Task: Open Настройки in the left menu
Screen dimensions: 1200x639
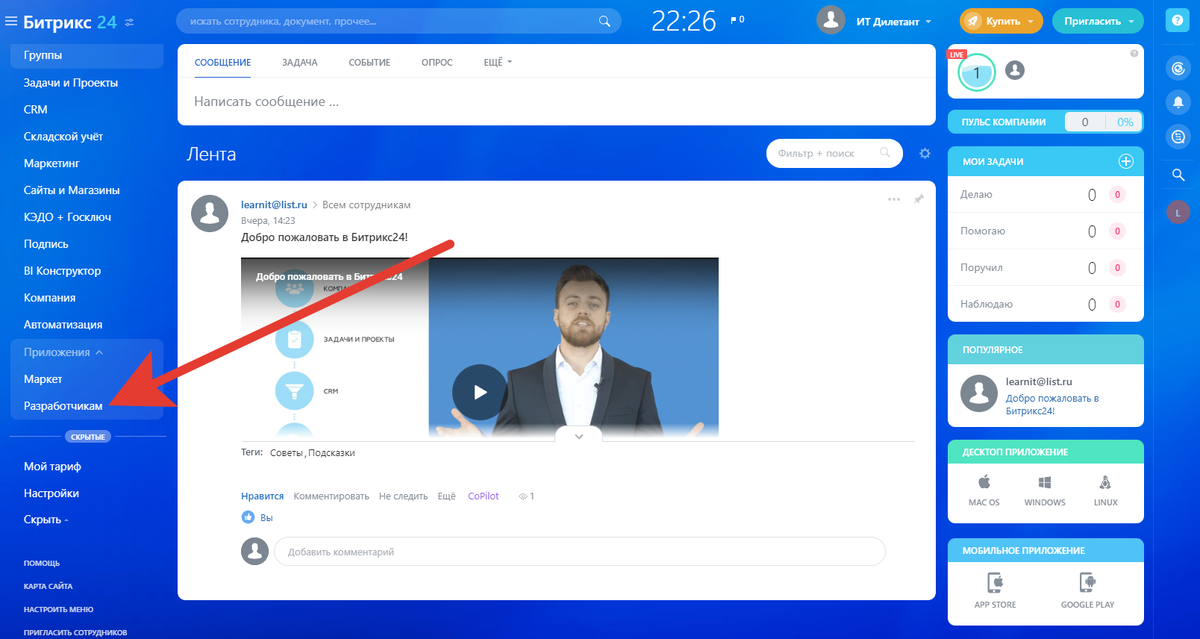Action: click(x=51, y=493)
